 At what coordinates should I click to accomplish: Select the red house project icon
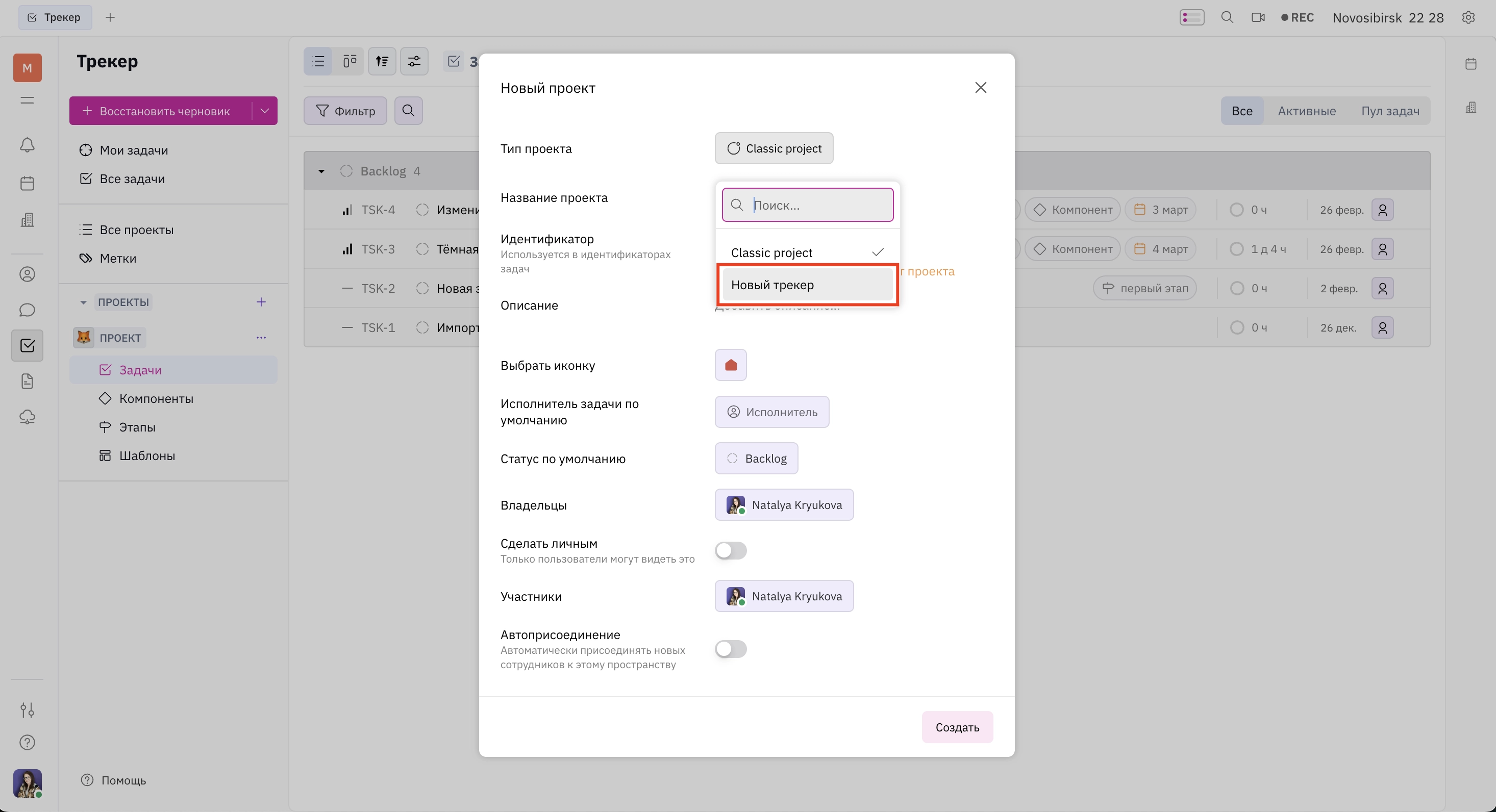(x=731, y=365)
